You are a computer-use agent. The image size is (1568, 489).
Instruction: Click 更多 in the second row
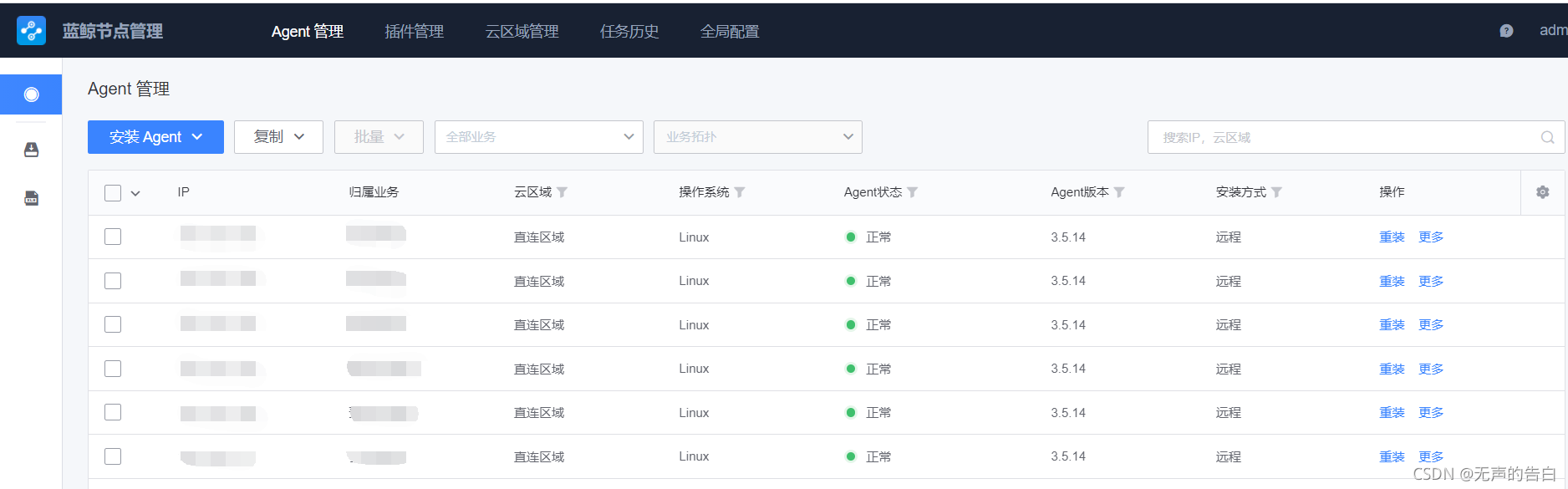tap(1431, 281)
